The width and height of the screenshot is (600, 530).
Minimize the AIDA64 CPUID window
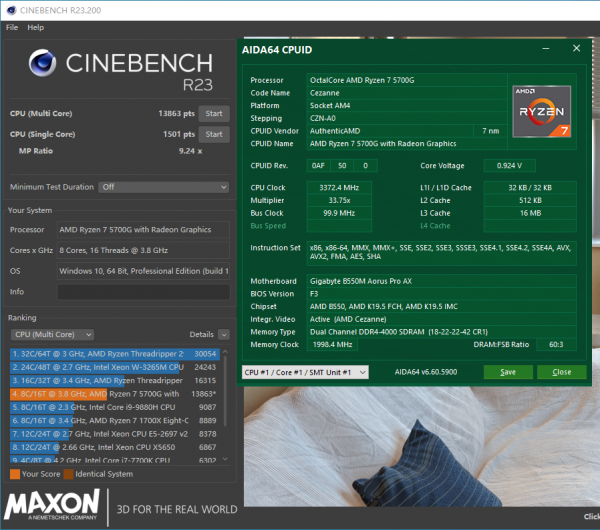click(546, 49)
